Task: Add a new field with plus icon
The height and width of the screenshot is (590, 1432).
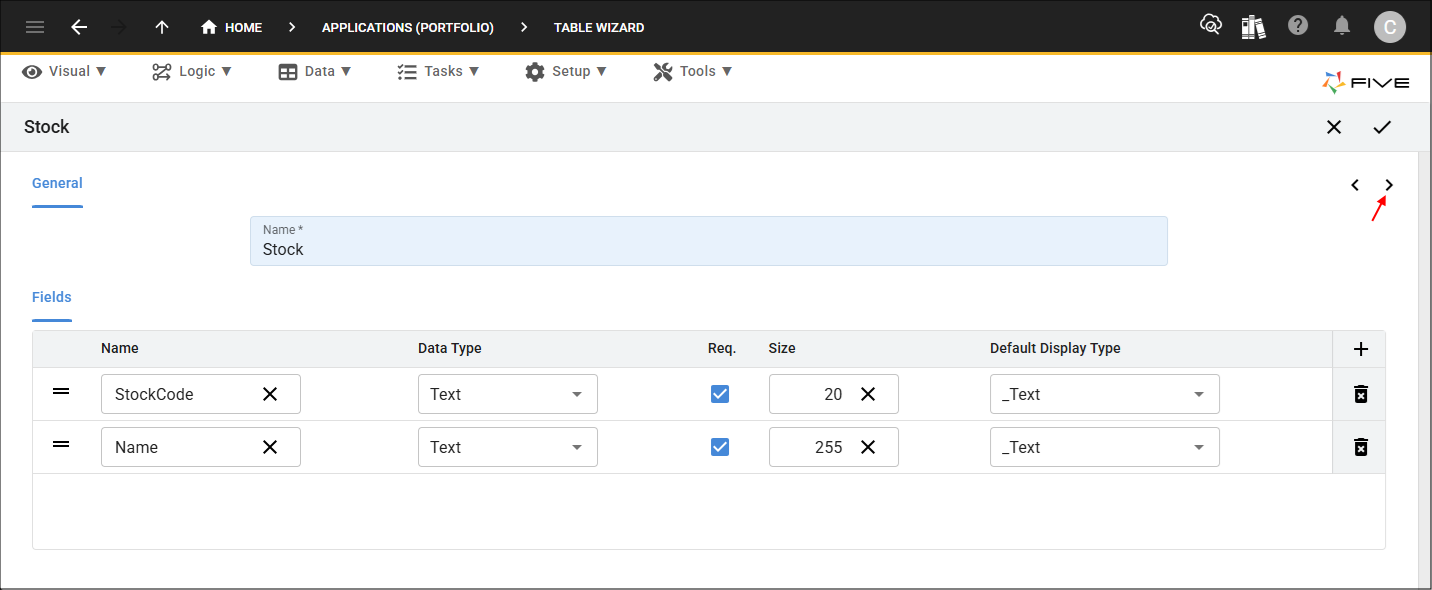Action: 1360,349
